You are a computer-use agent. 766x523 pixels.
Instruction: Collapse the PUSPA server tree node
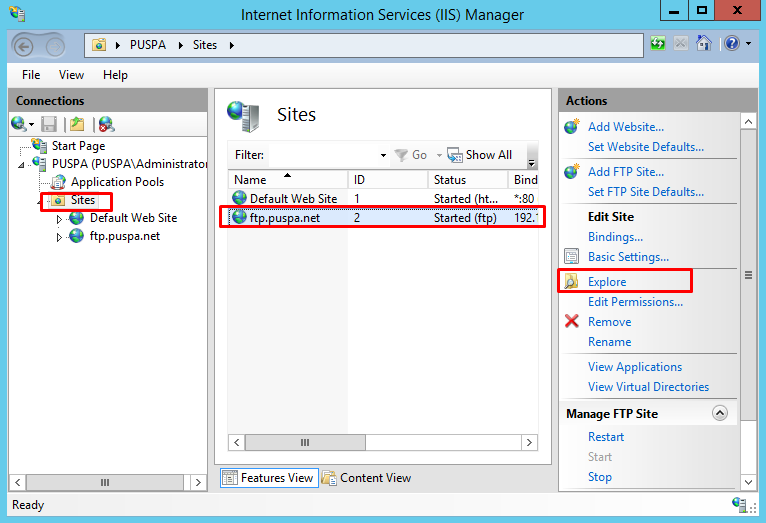(x=21, y=166)
